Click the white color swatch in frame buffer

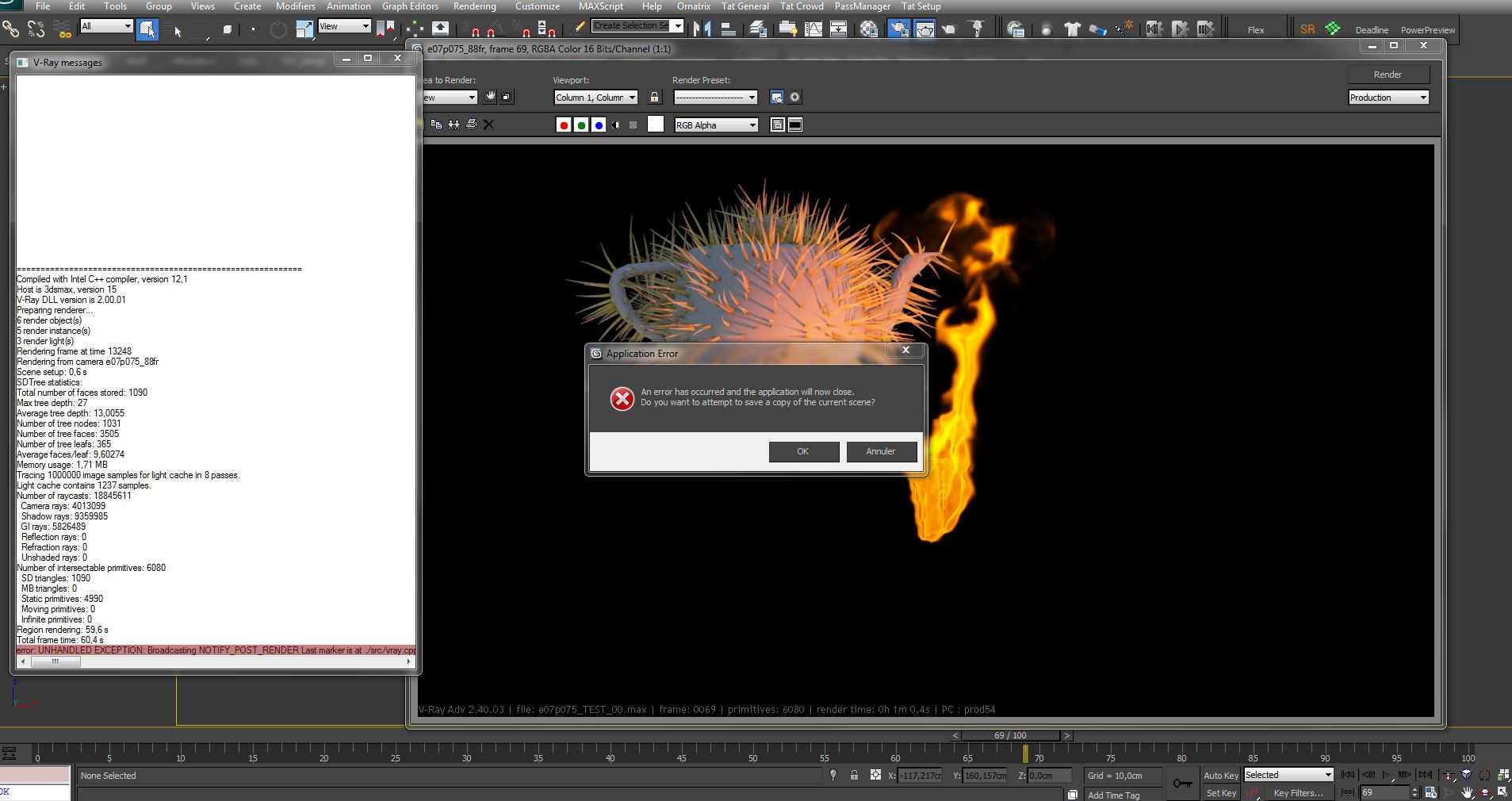tap(656, 124)
